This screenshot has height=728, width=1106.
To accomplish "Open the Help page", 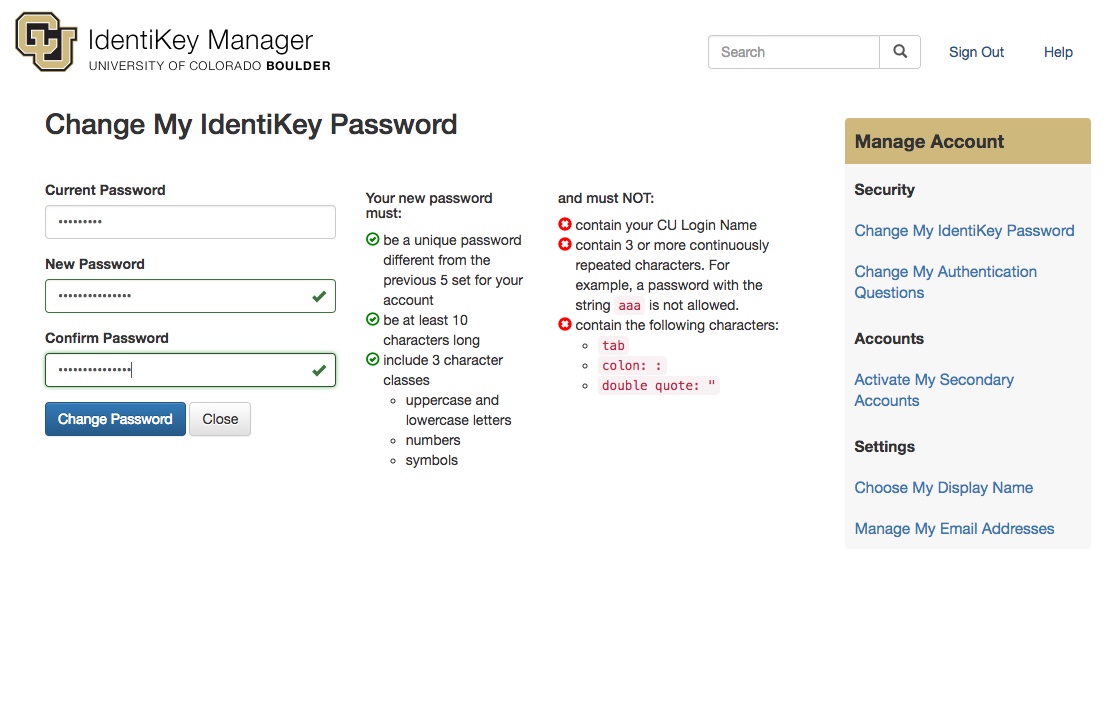I will click(1058, 52).
